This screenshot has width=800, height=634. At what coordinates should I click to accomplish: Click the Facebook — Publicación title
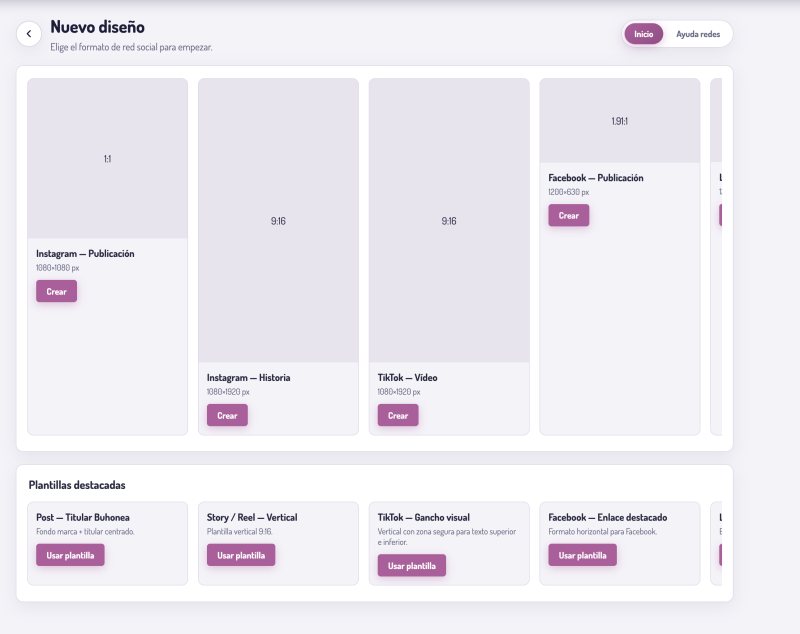[595, 177]
